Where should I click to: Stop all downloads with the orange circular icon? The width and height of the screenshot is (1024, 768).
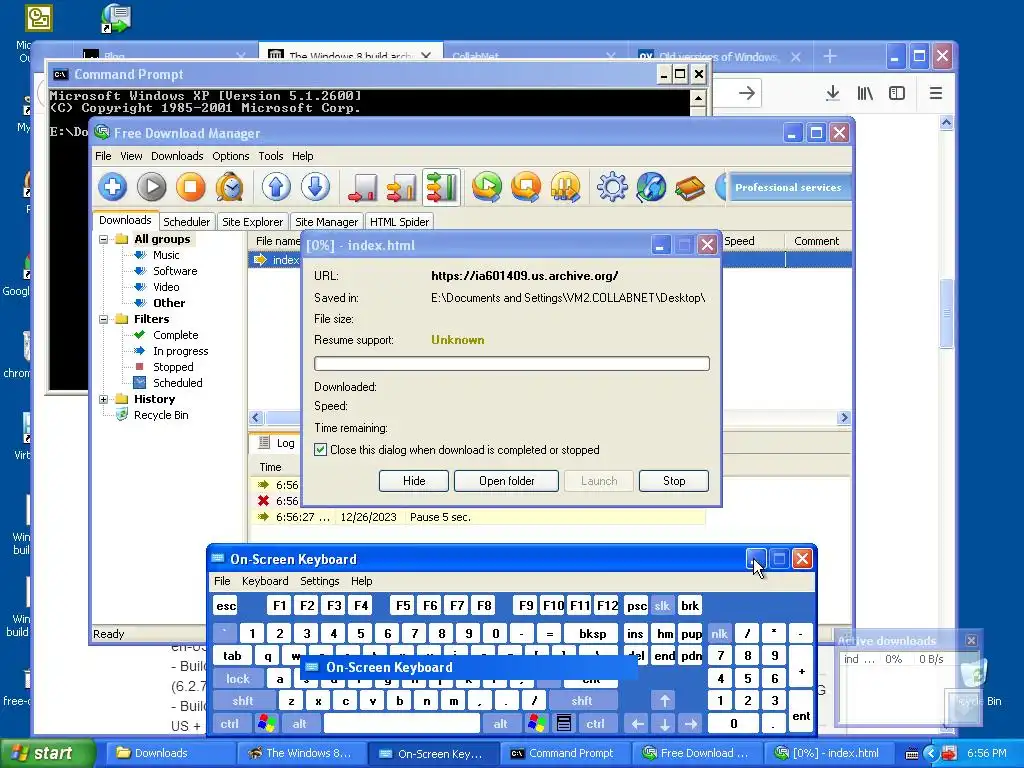[526, 187]
